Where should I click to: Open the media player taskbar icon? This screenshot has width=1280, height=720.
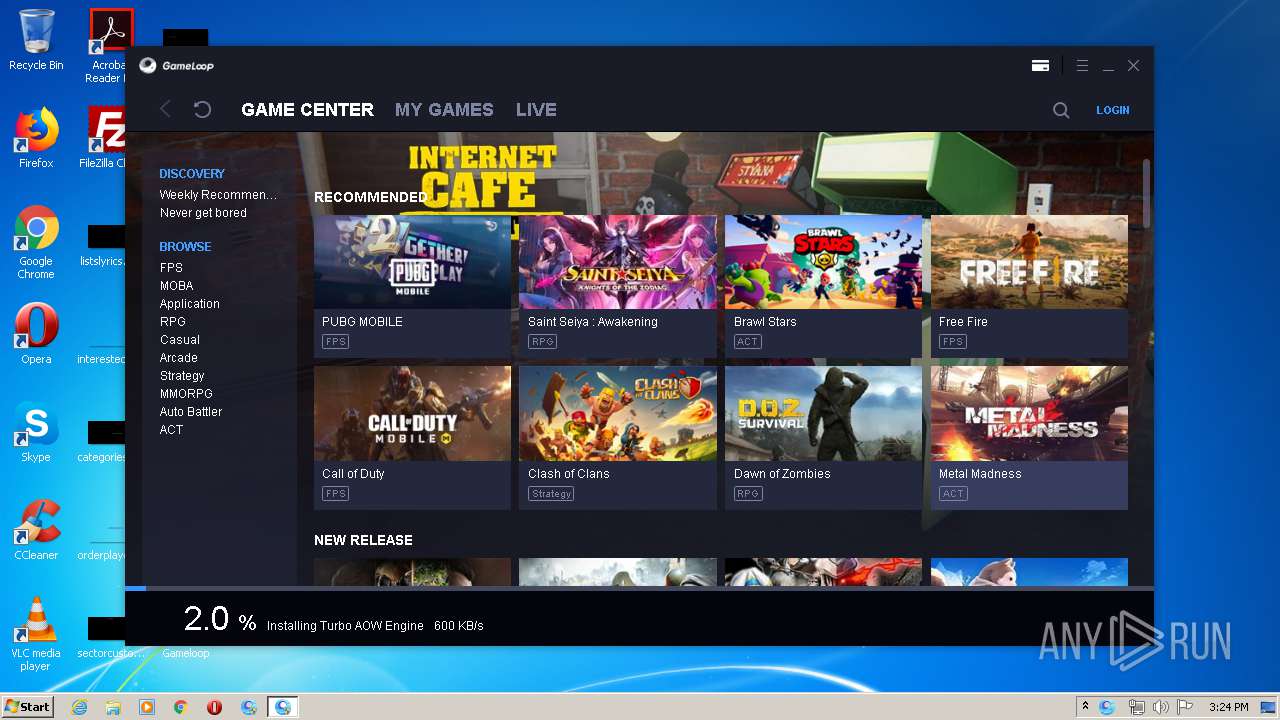coord(147,707)
